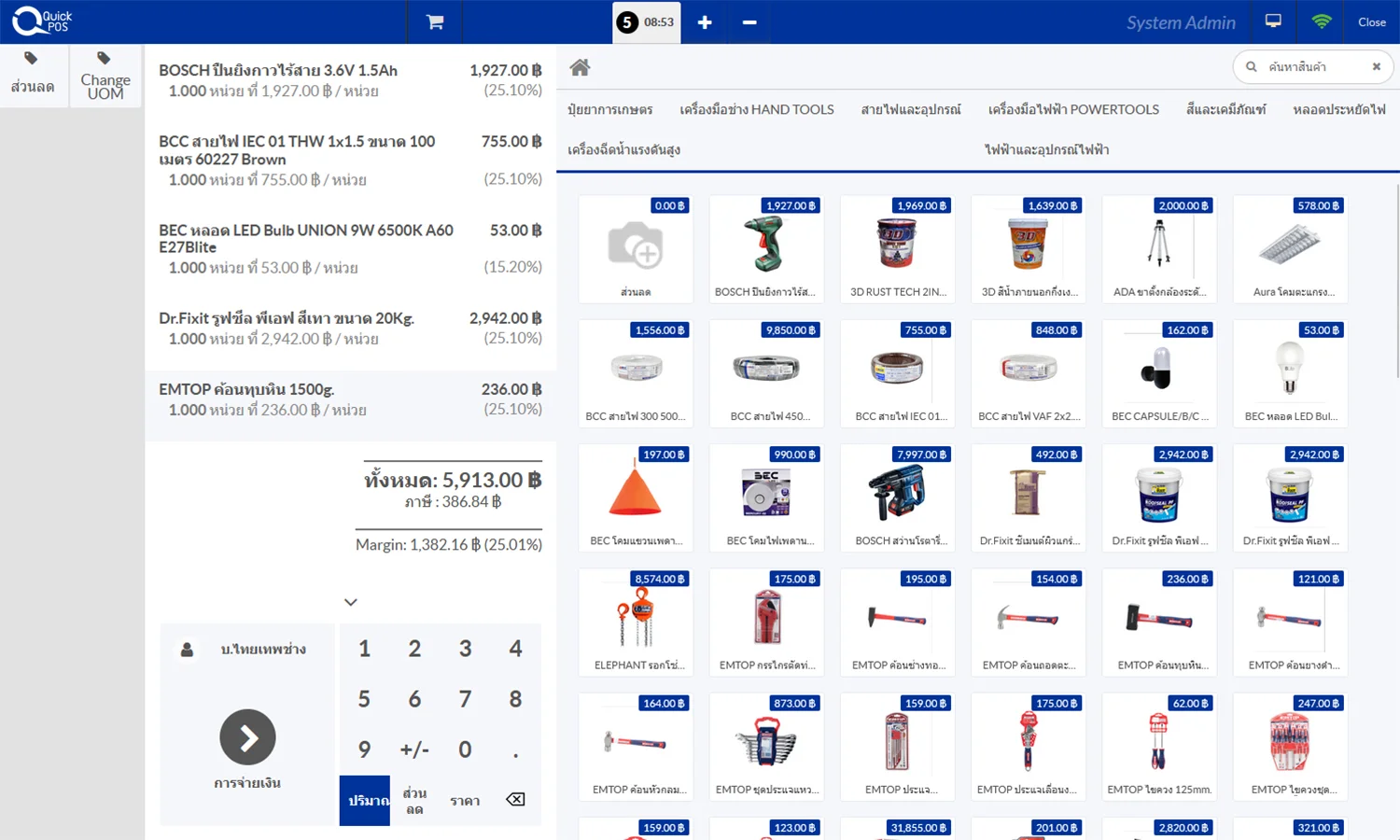Open the shopping cart icon
This screenshot has height=840, width=1400.
(x=433, y=22)
